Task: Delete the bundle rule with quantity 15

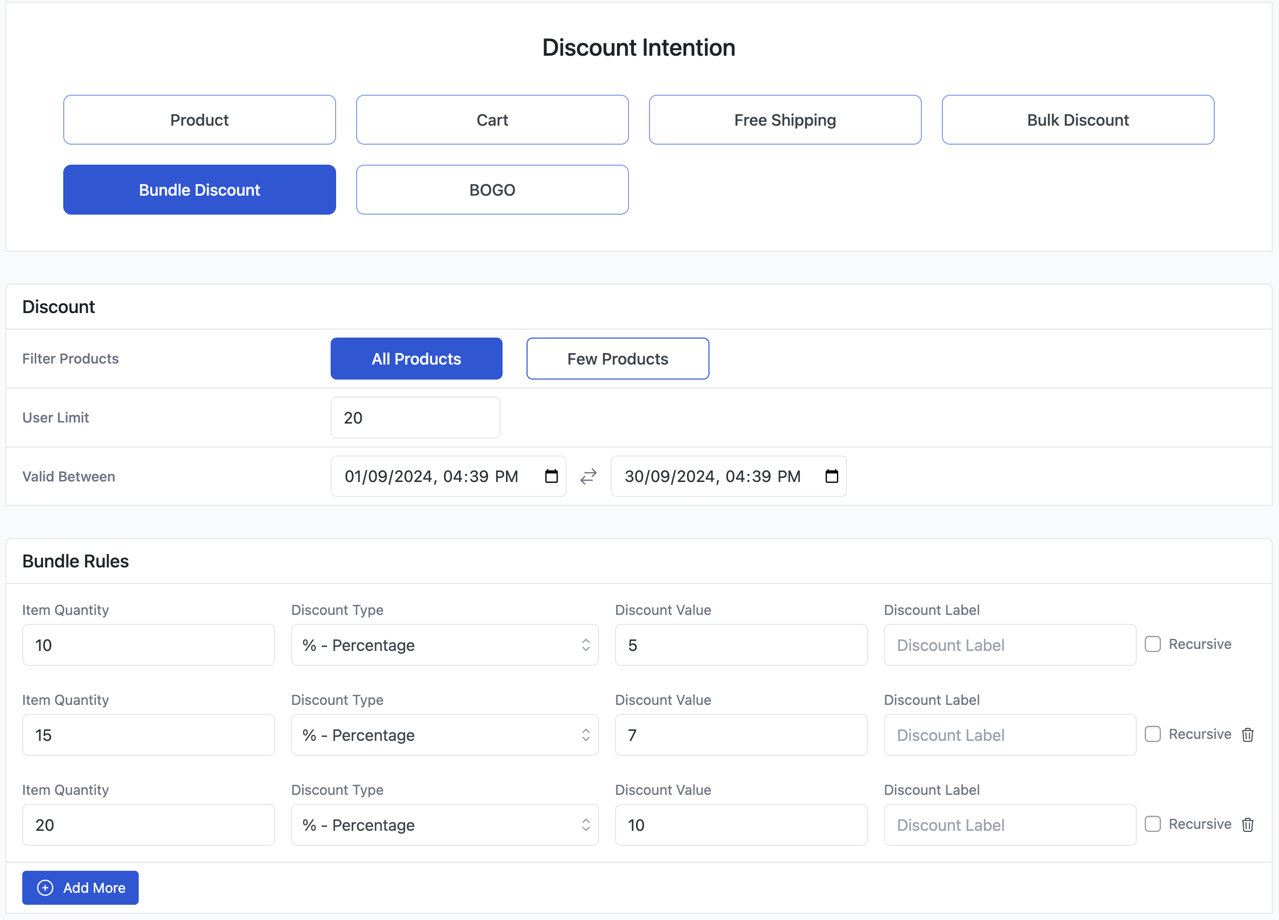Action: pyautogui.click(x=1247, y=735)
